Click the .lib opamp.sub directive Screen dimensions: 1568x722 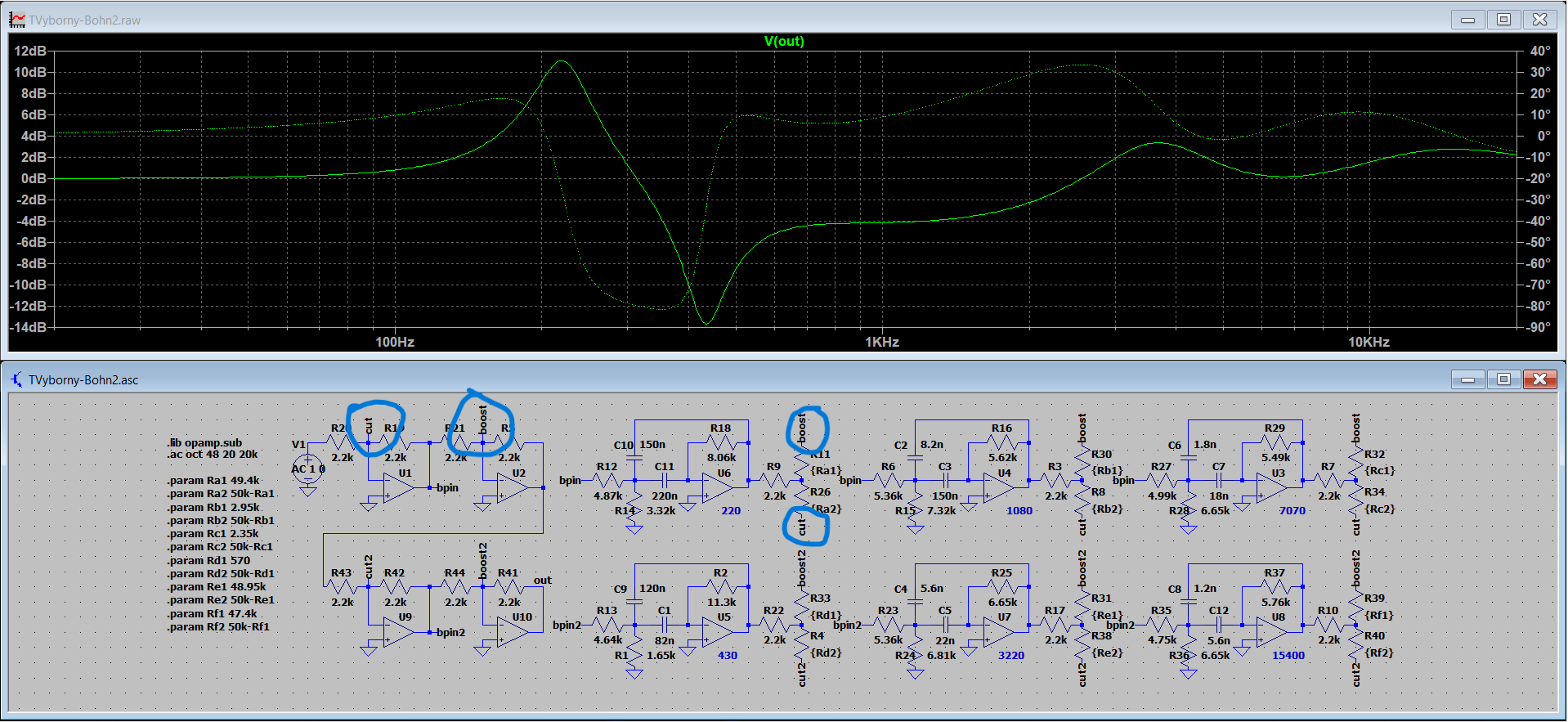(204, 442)
